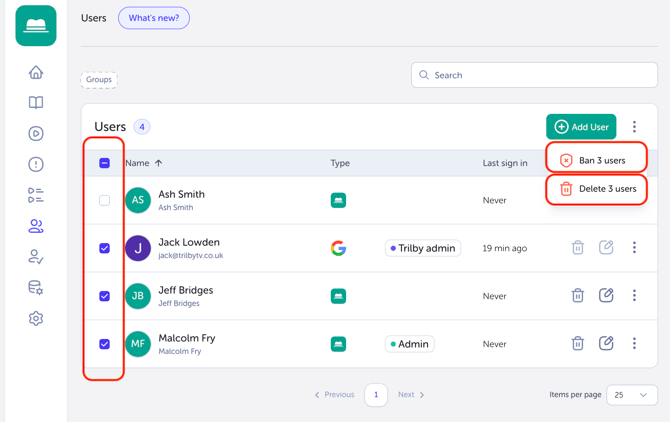Screen dimensions: 670x422
Task: Toggle the select-all checkbox in table header
Action: click(x=104, y=163)
